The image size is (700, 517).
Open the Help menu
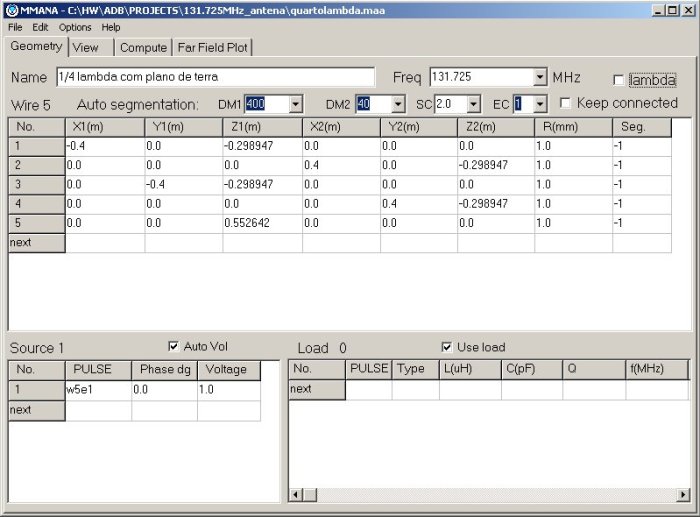[111, 27]
